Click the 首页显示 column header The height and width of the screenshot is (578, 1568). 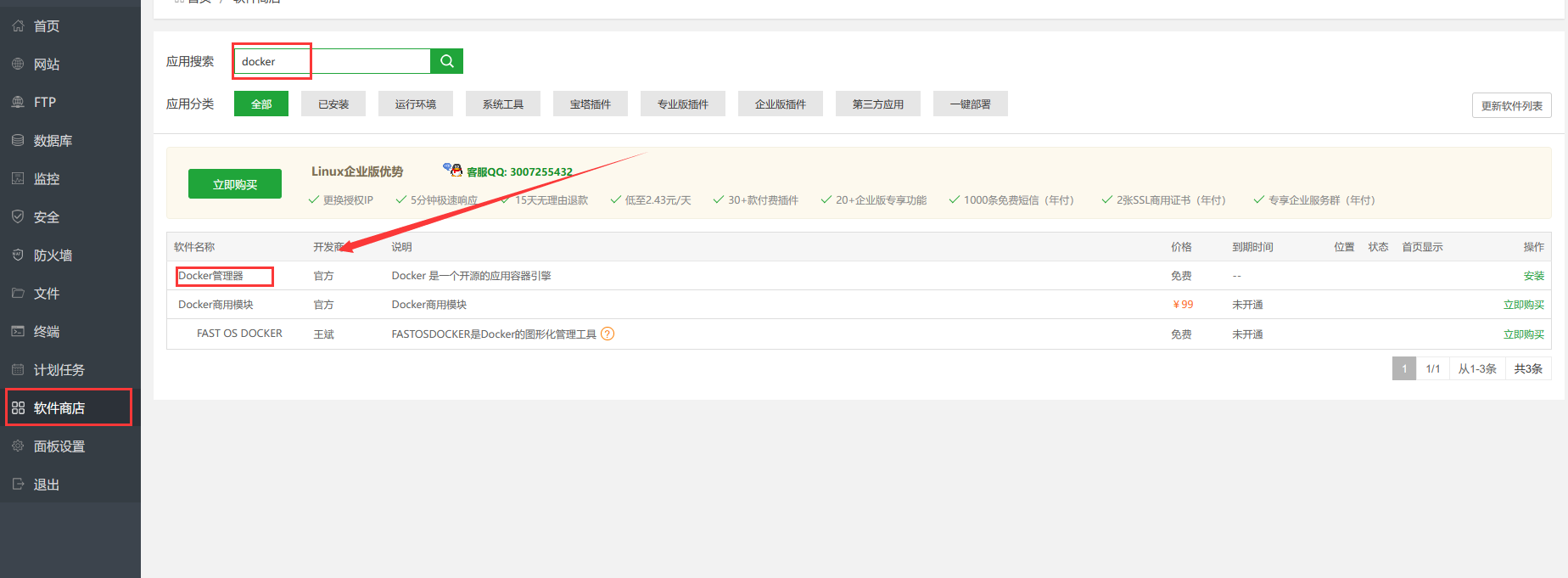(1422, 247)
